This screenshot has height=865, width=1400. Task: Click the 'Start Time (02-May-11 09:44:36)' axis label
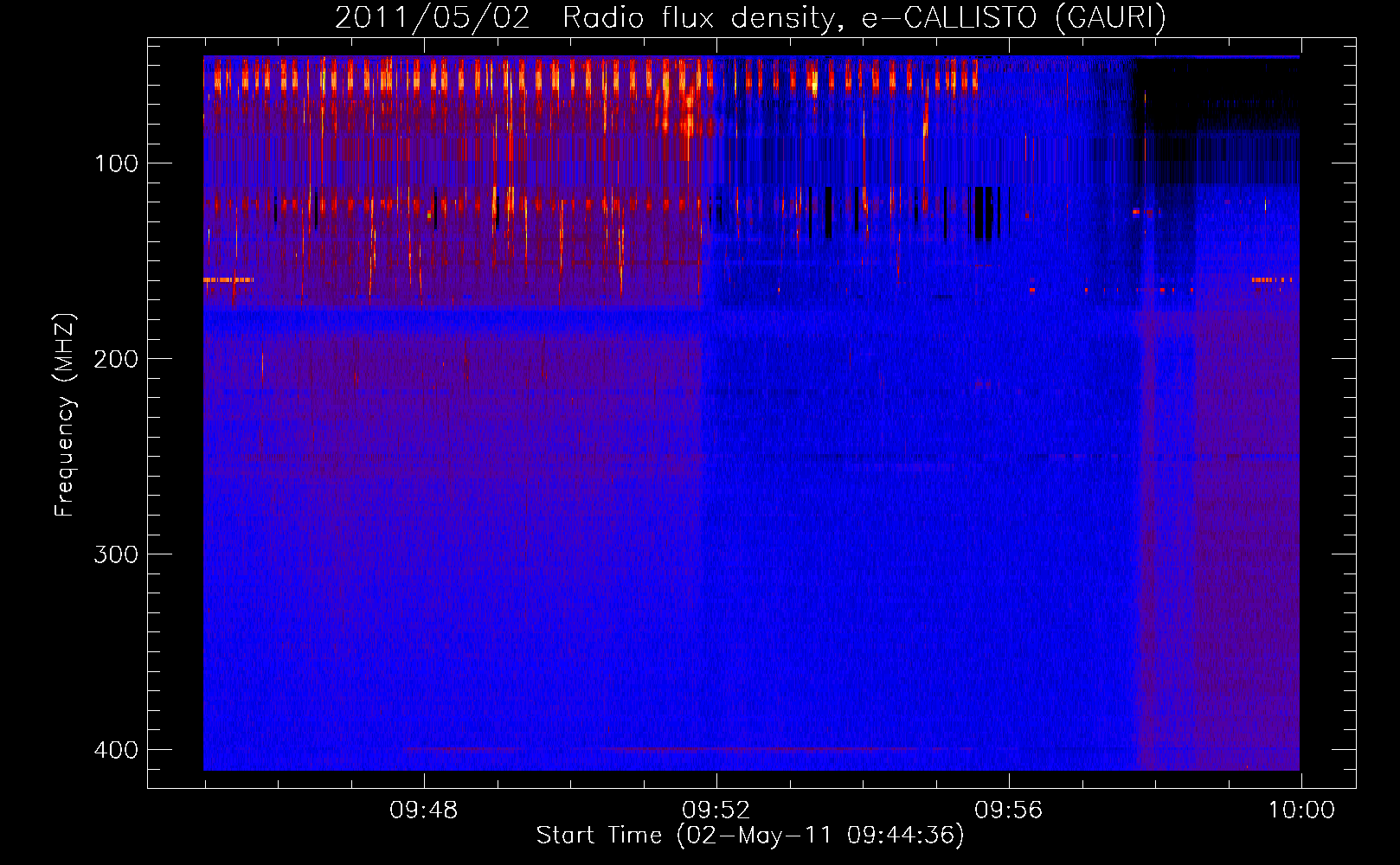750,836
